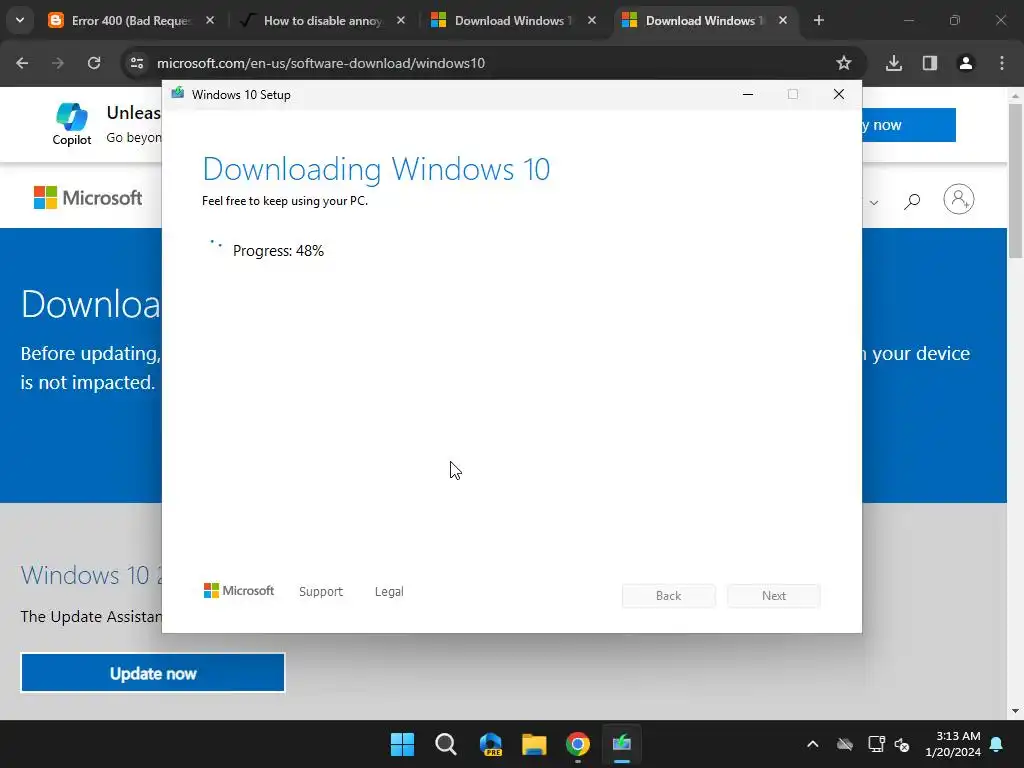This screenshot has height=768, width=1024.
Task: Click the Support link in Setup window
Action: [x=321, y=591]
